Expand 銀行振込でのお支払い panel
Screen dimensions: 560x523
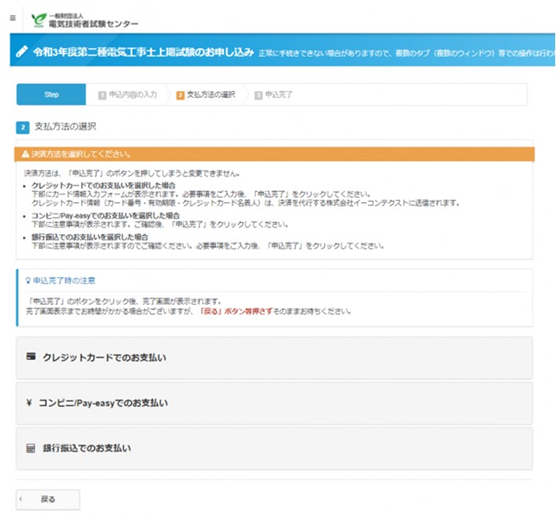coord(274,448)
